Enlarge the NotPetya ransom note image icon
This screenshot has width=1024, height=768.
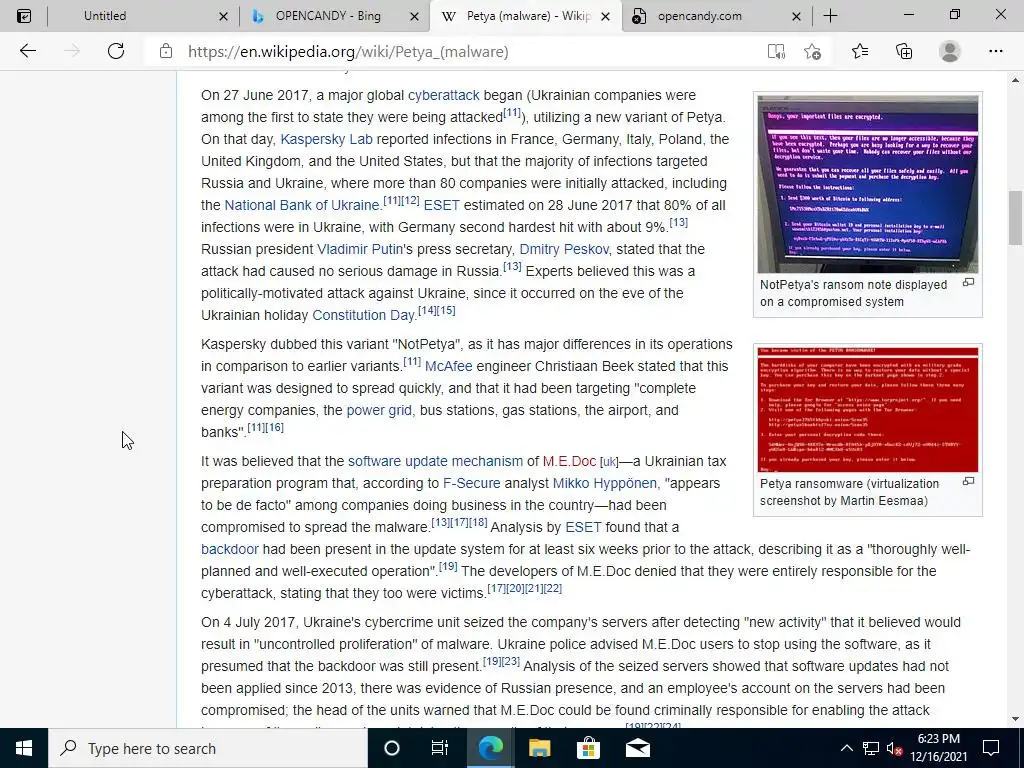pos(968,282)
